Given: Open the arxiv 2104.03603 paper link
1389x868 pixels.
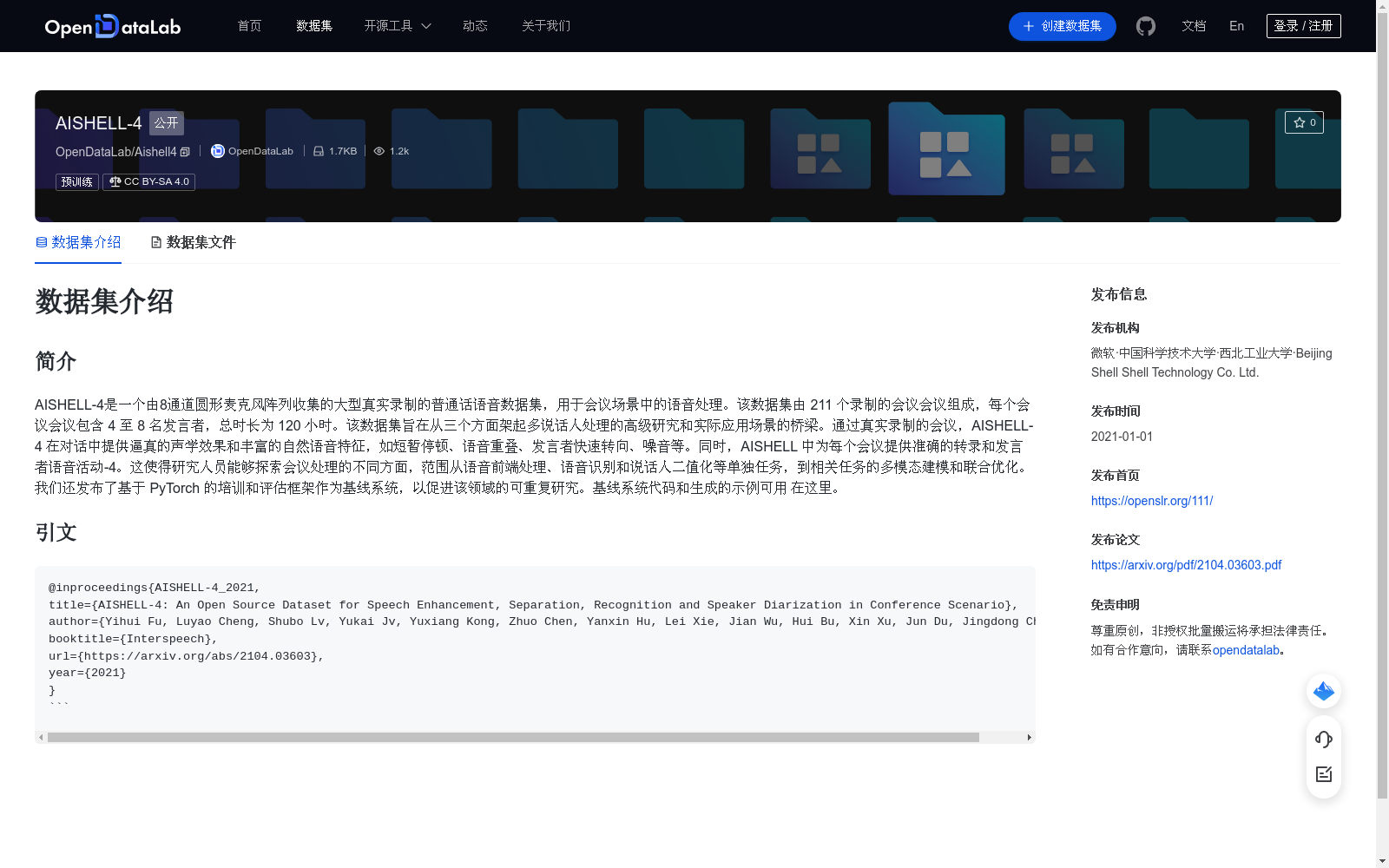Looking at the screenshot, I should pos(1186,565).
